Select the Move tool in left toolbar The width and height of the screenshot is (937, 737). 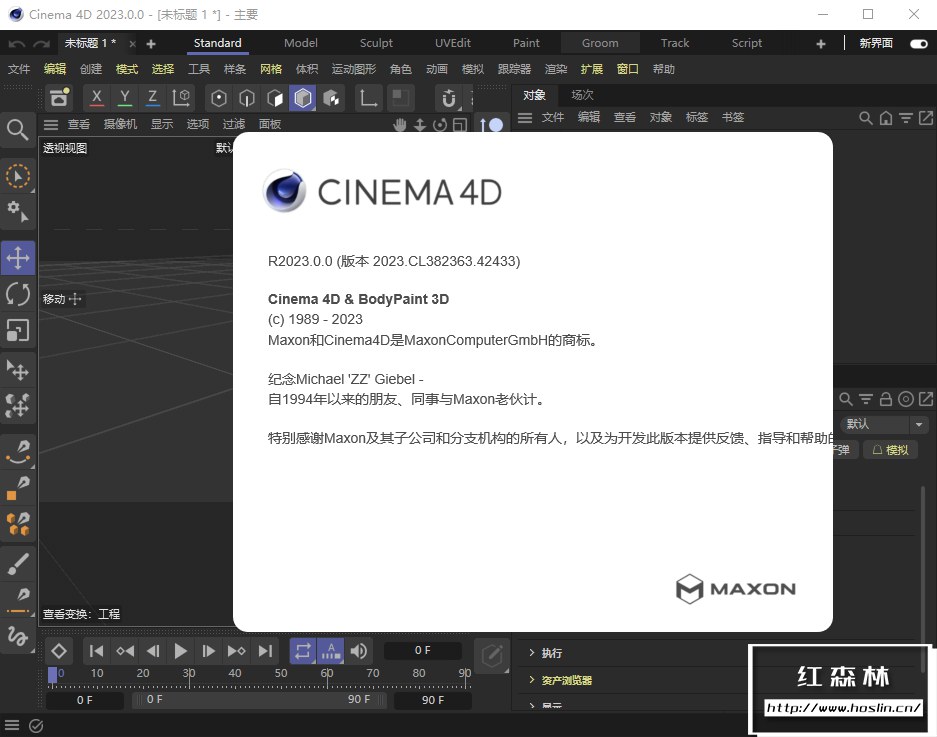18,258
